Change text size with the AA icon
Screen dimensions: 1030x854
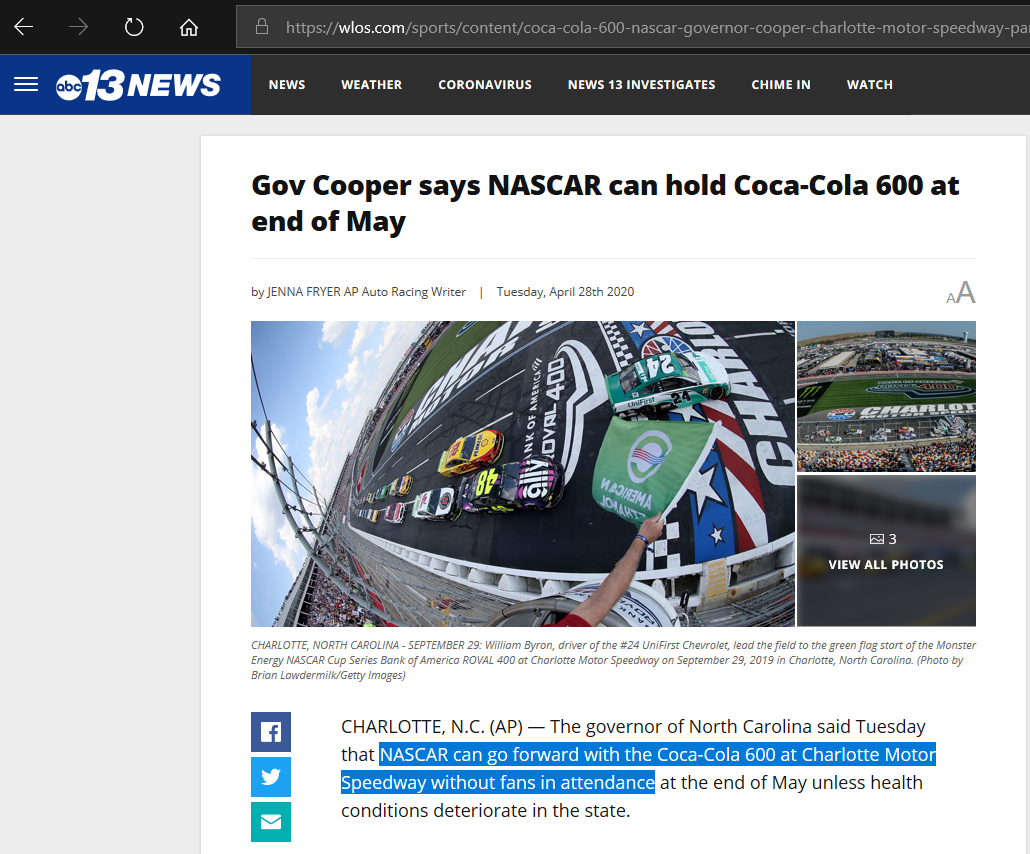click(961, 292)
